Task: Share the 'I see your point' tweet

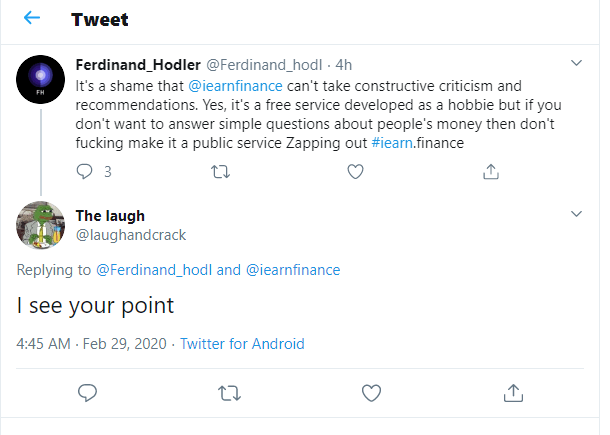Action: (x=513, y=391)
